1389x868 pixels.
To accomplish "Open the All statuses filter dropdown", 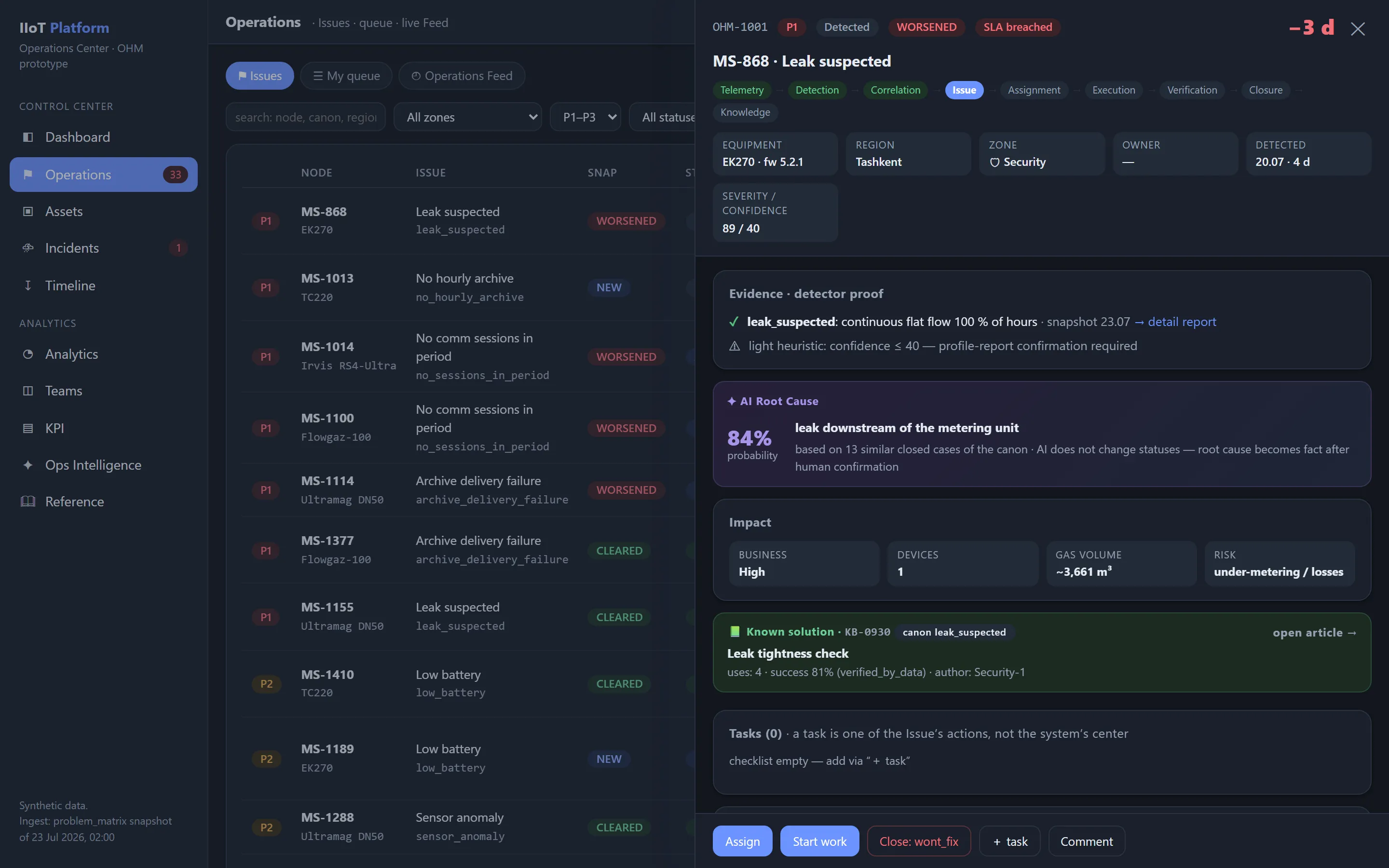I will pyautogui.click(x=662, y=117).
